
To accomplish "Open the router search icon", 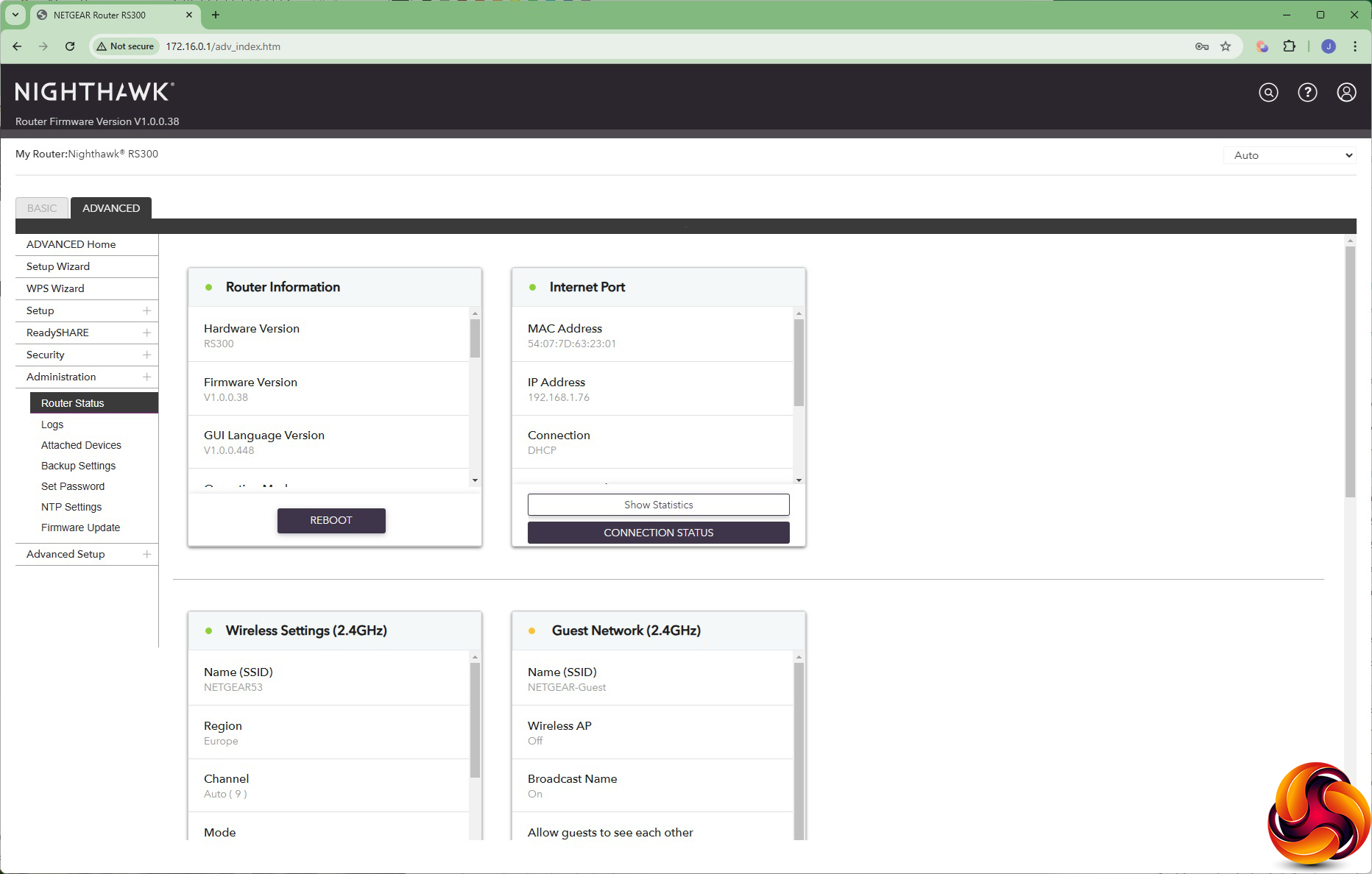I will (x=1268, y=92).
